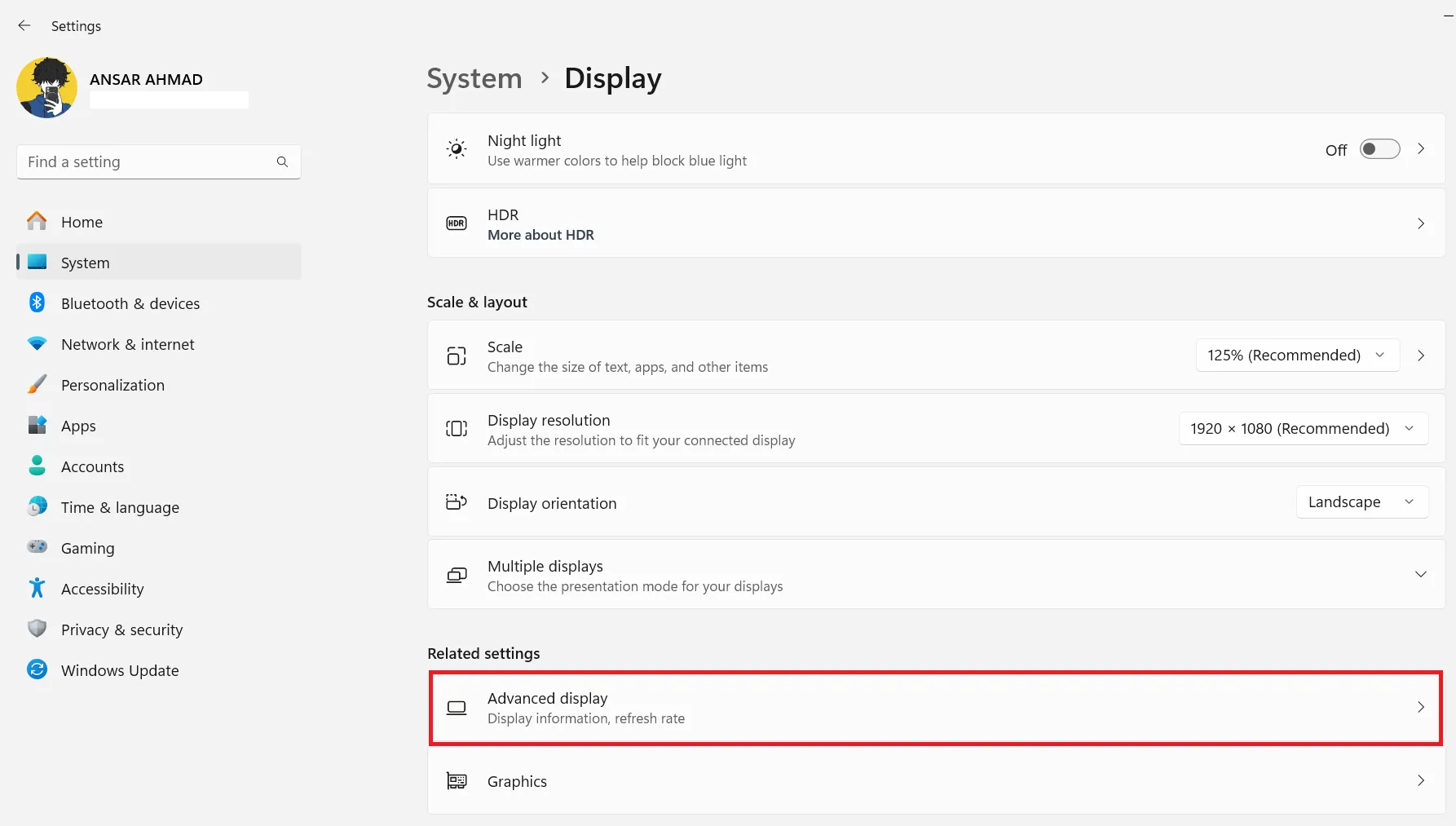The image size is (1456, 826).
Task: Go to Time & language section
Action: pos(120,507)
